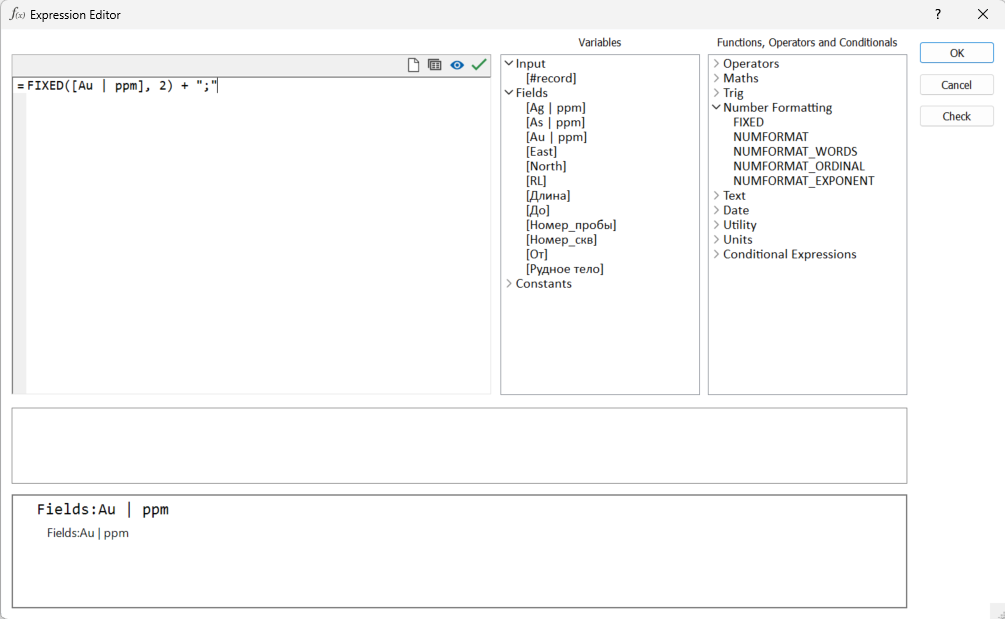Click the new document icon above the expression
The height and width of the screenshot is (619, 1005).
click(413, 64)
